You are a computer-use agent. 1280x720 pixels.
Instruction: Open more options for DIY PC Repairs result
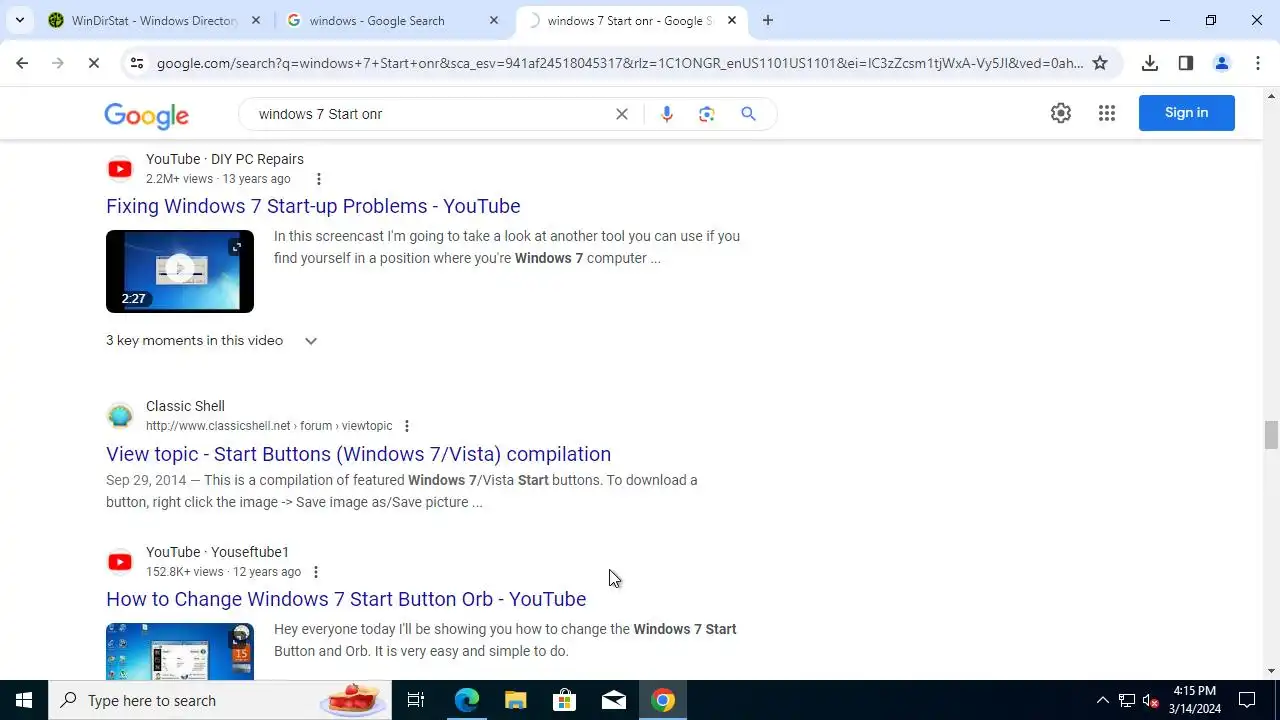pyautogui.click(x=319, y=179)
